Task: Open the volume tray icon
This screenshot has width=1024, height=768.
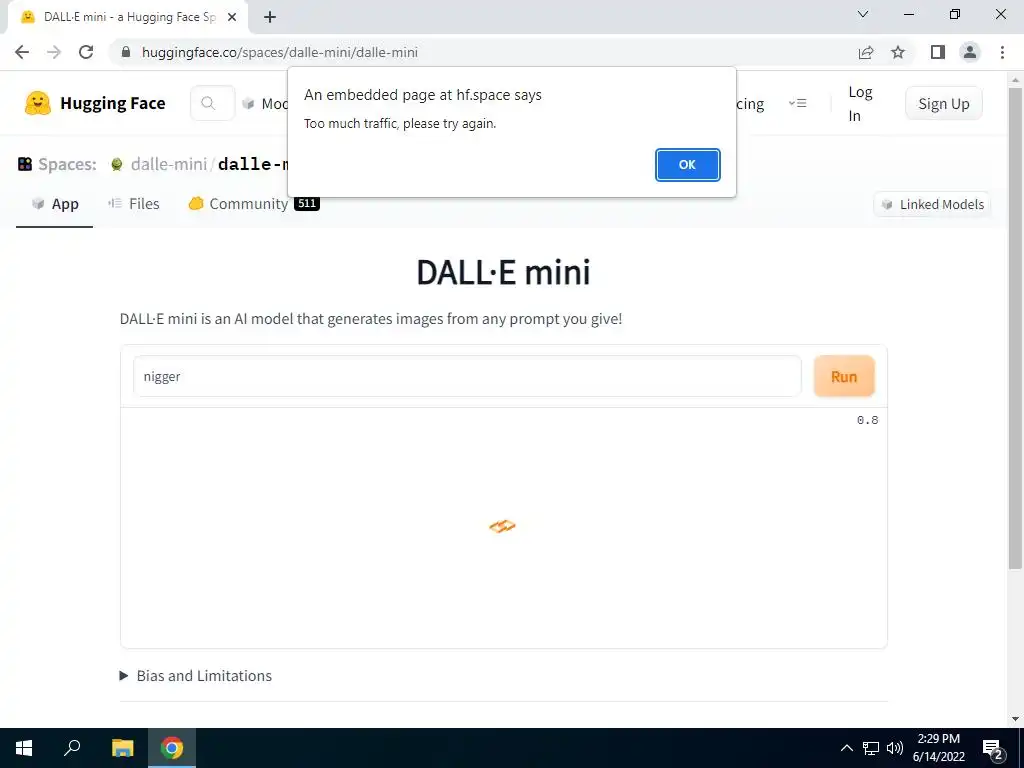Action: 895,748
